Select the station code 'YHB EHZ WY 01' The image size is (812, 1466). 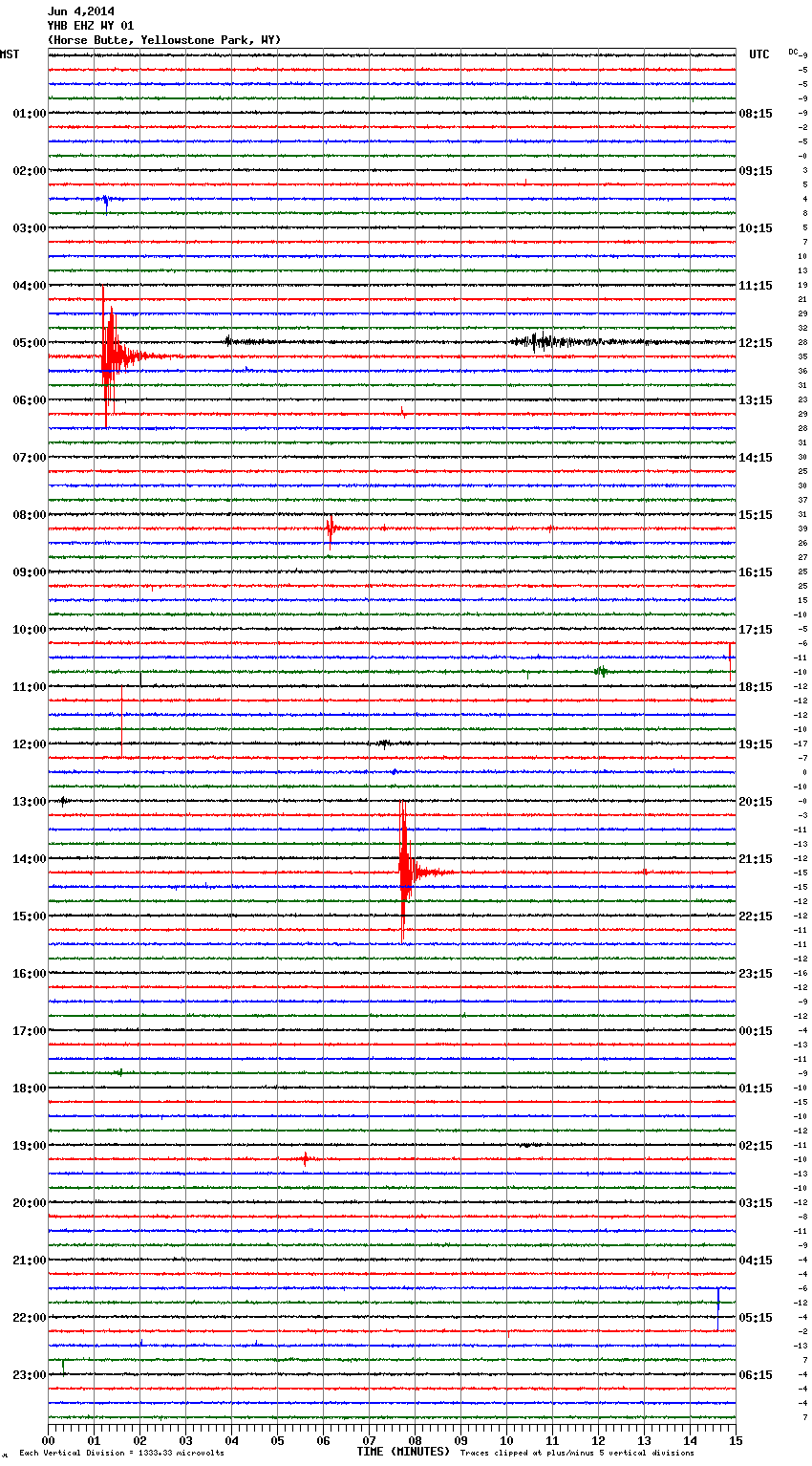91,26
